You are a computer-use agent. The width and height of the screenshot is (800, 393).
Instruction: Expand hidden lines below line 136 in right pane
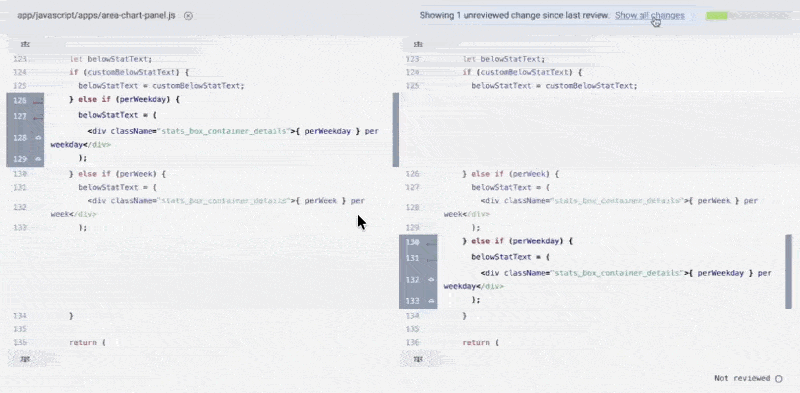(418, 359)
